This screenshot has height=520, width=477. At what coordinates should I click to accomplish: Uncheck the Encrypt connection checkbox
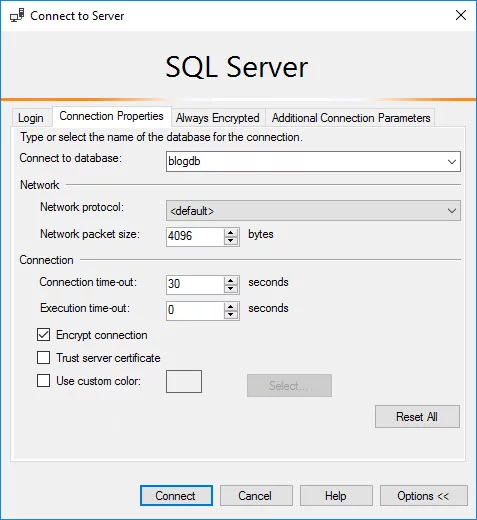pos(44,335)
